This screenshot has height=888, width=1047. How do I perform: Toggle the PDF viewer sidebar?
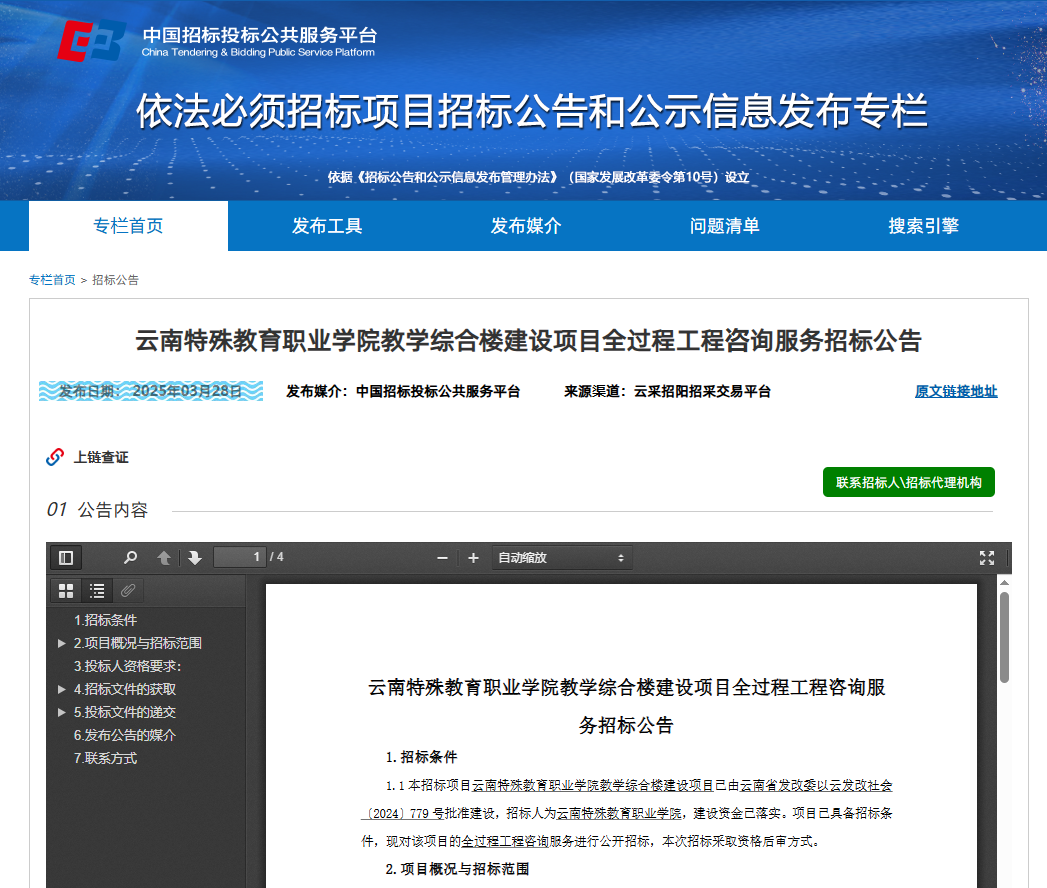tap(66, 557)
